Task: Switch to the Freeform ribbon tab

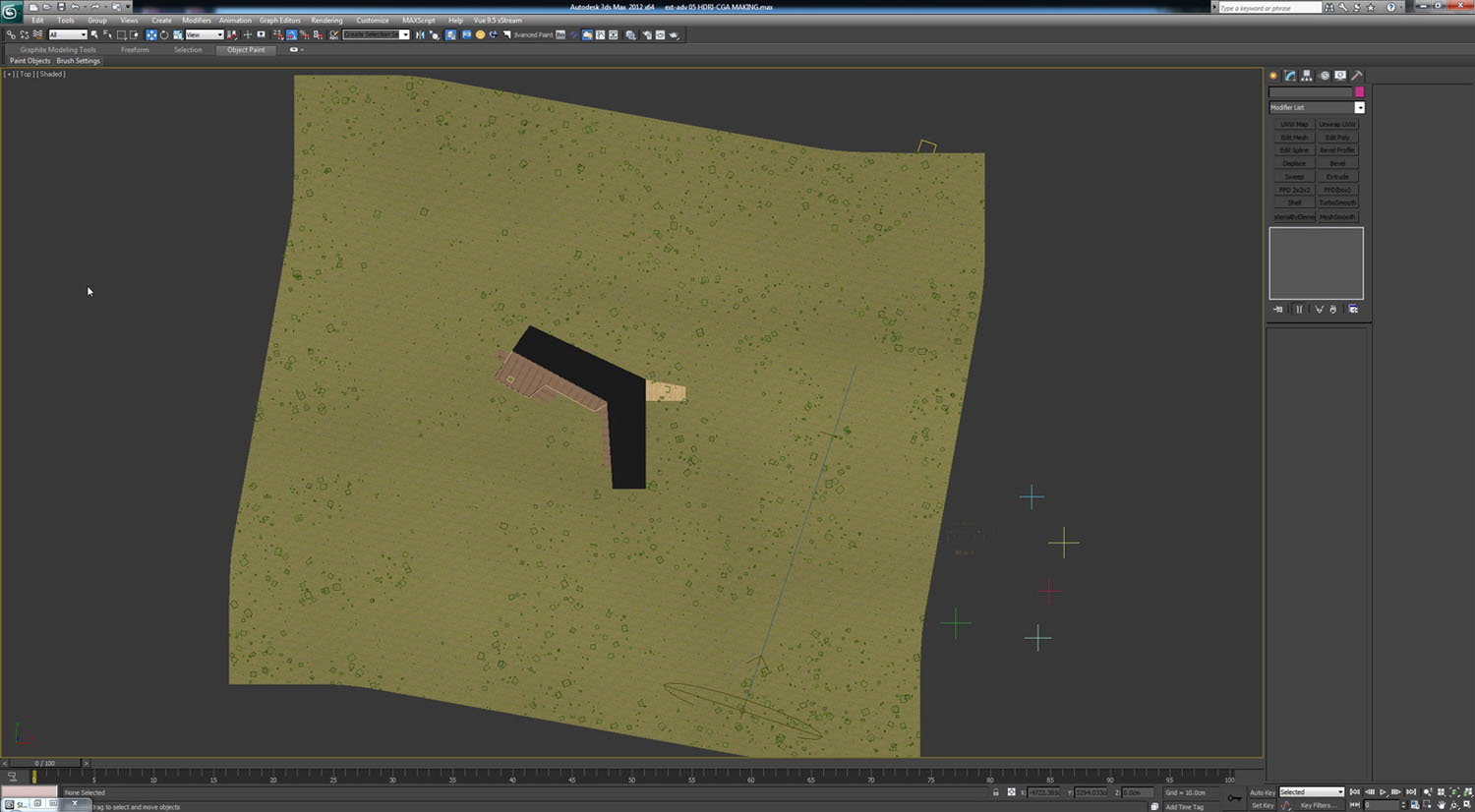Action: click(135, 49)
